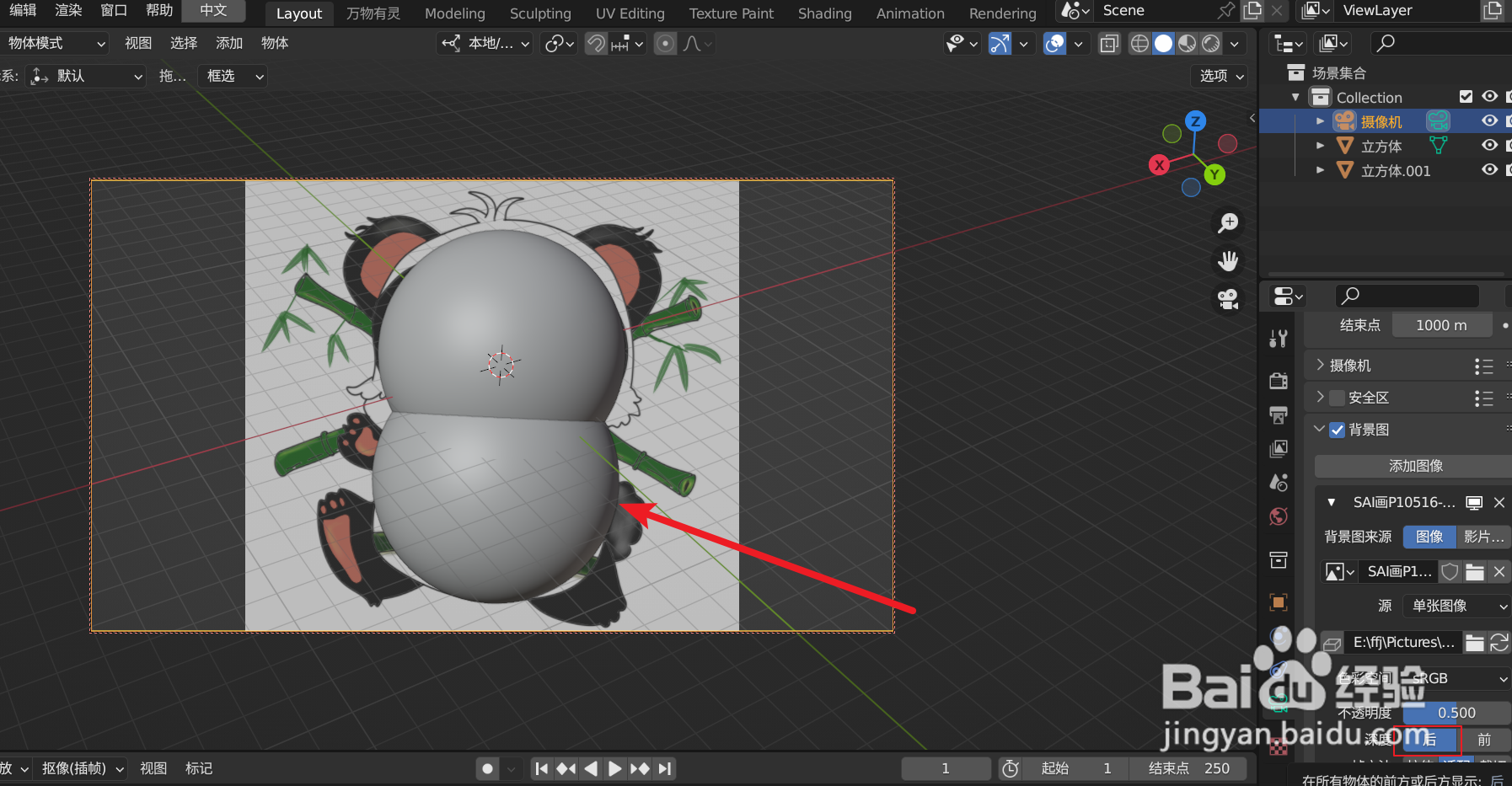1512x786 pixels.
Task: Click the 1000 m end clip field
Action: pyautogui.click(x=1441, y=325)
